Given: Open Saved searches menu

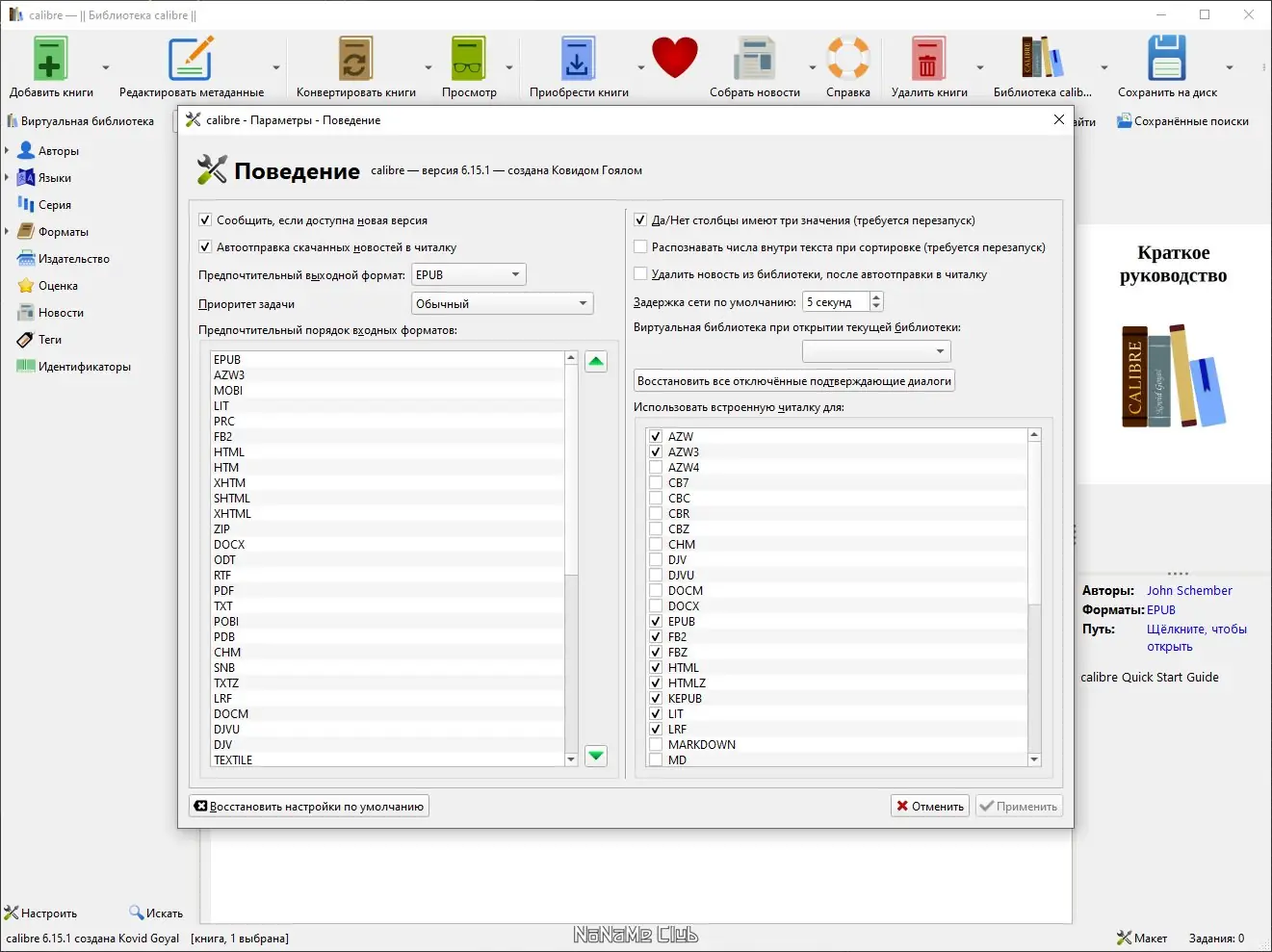Looking at the screenshot, I should 1183,121.
